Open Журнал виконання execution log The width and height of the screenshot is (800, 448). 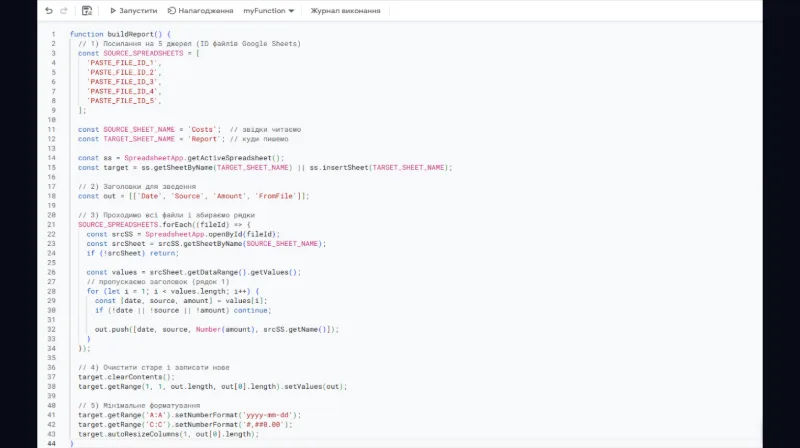pos(345,11)
